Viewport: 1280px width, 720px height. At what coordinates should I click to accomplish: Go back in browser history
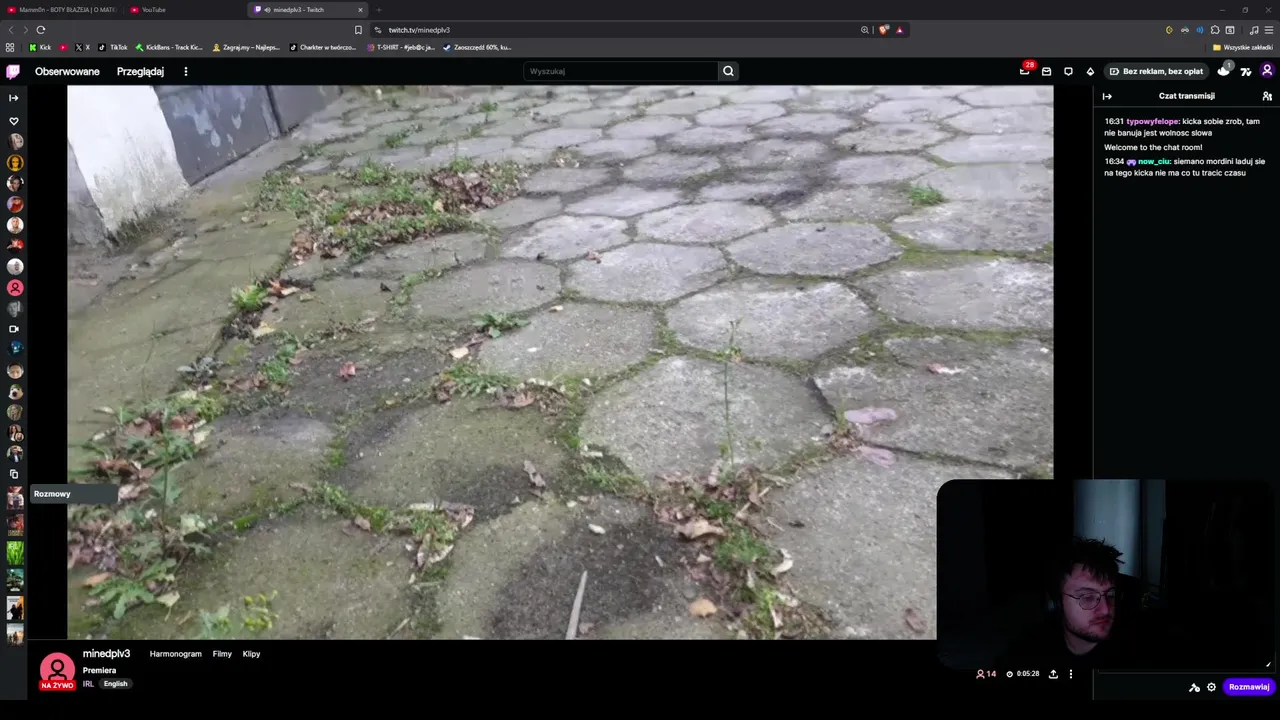(11, 30)
